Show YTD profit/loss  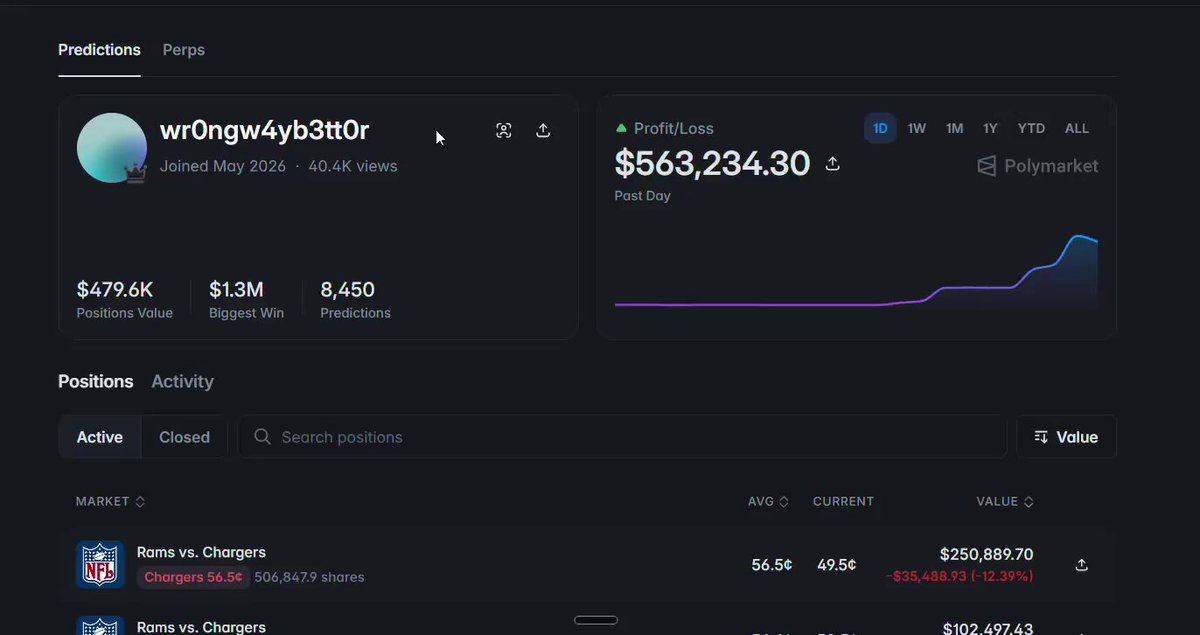click(1031, 128)
